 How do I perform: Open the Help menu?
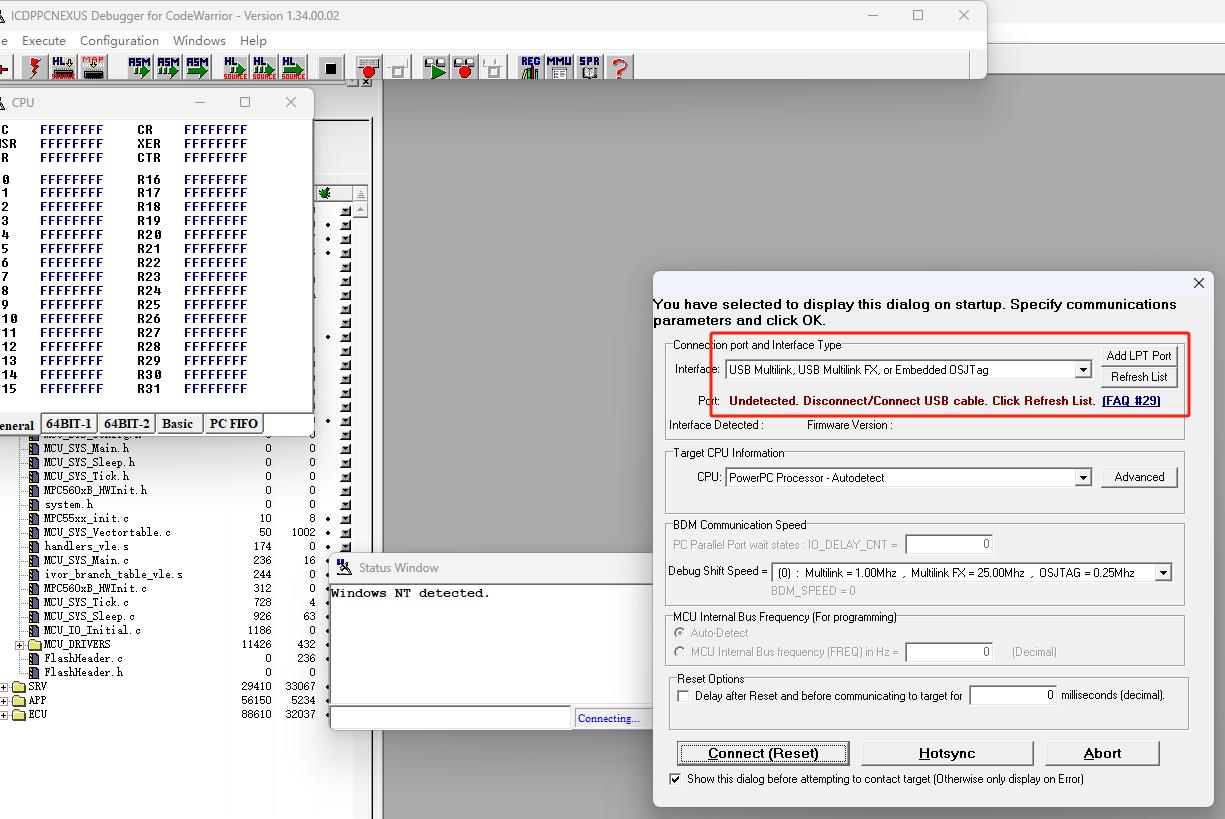pos(253,41)
